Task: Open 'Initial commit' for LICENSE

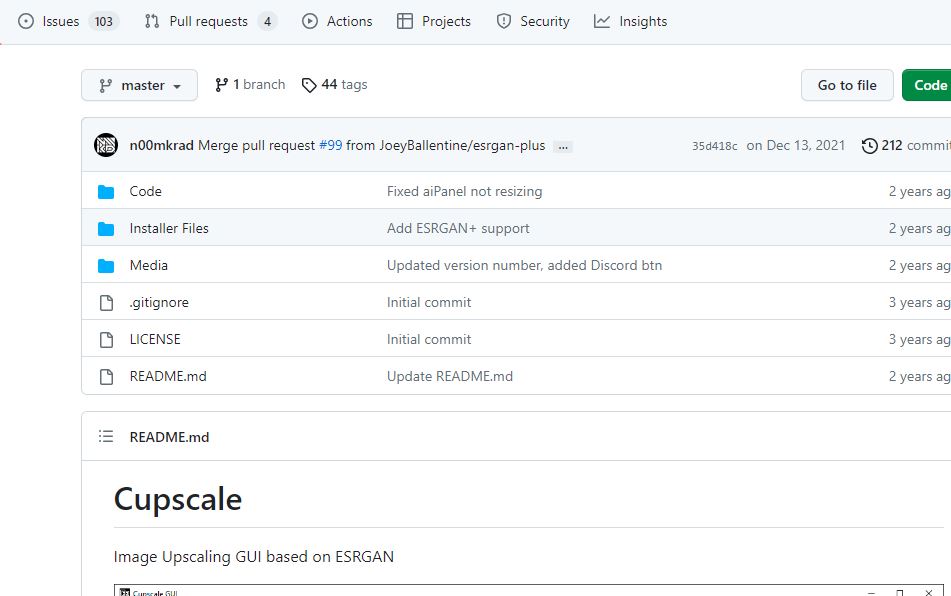Action: (x=429, y=339)
